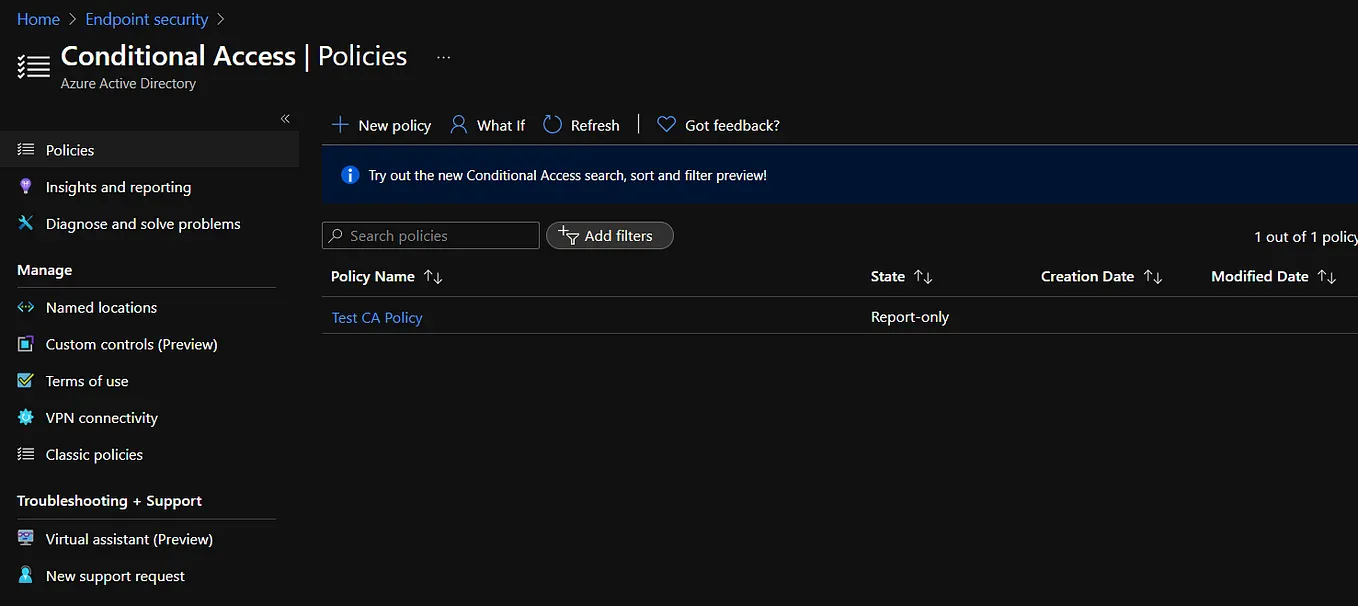This screenshot has height=606, width=1358.
Task: Select the New policy plus icon
Action: pos(341,124)
